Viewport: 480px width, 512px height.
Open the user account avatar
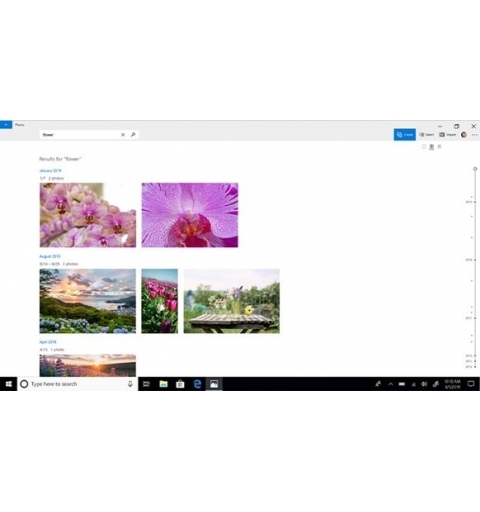pyautogui.click(x=464, y=135)
